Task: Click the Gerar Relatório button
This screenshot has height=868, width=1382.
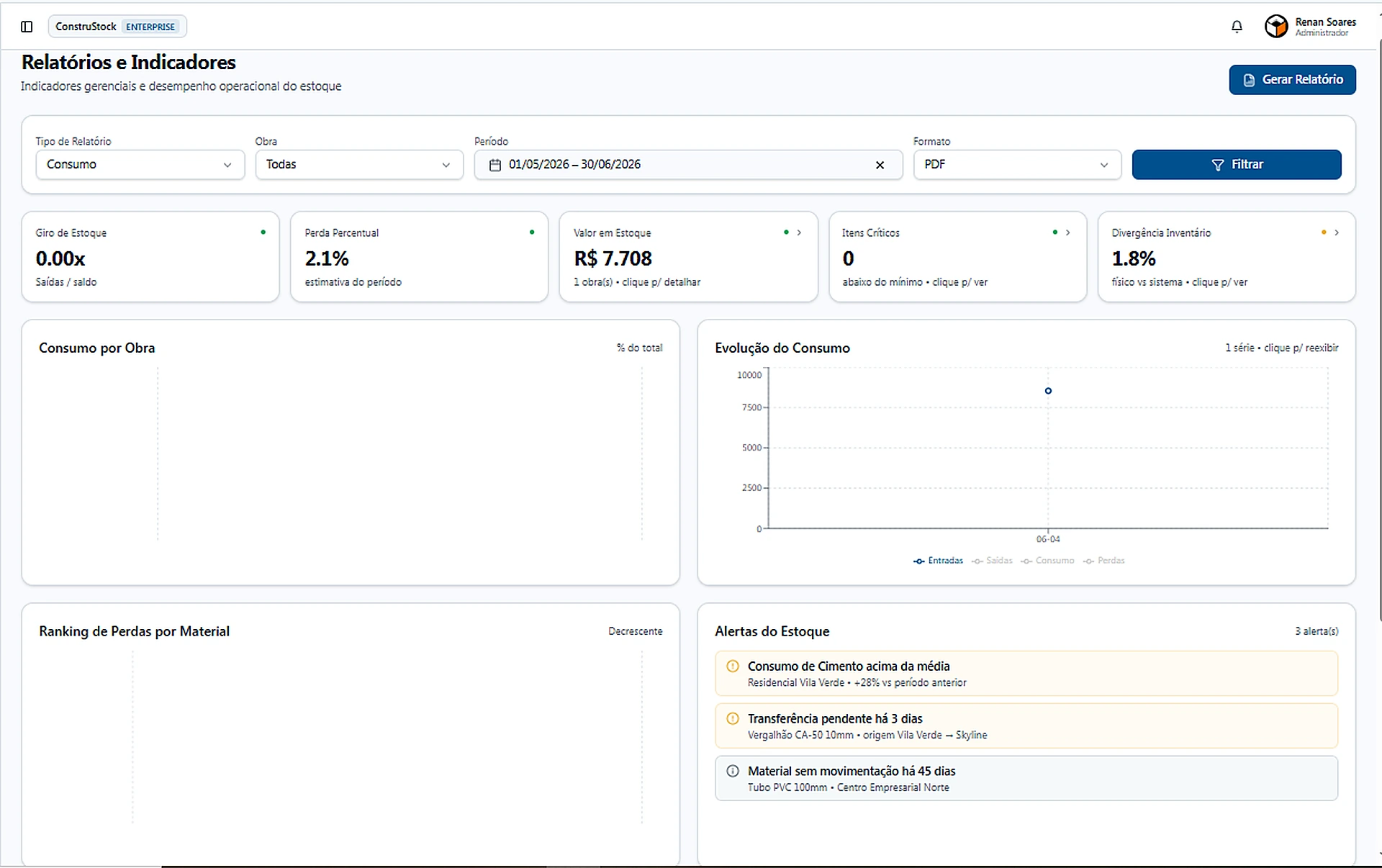Action: coord(1292,80)
